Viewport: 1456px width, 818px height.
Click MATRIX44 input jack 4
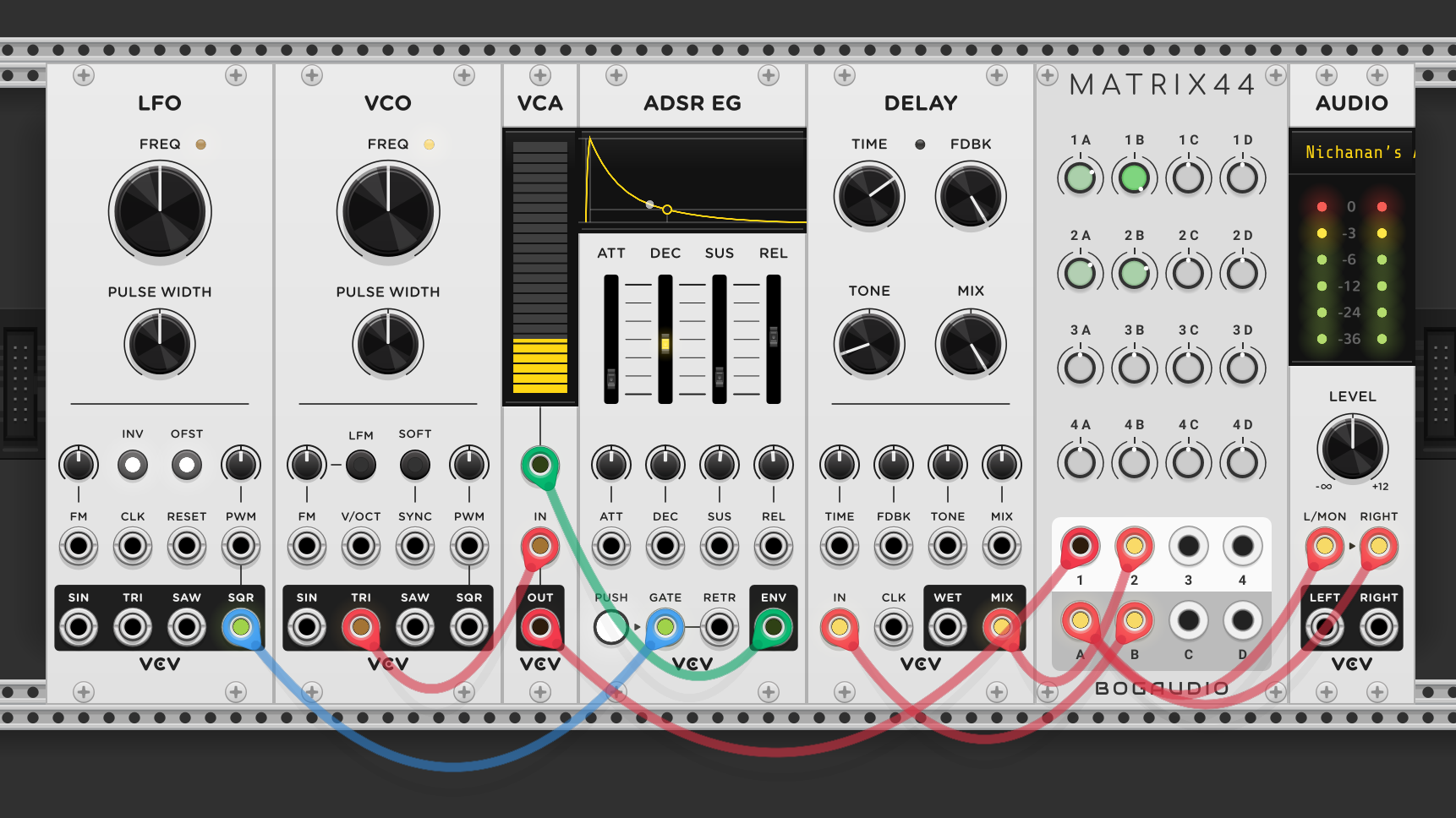pyautogui.click(x=1242, y=546)
